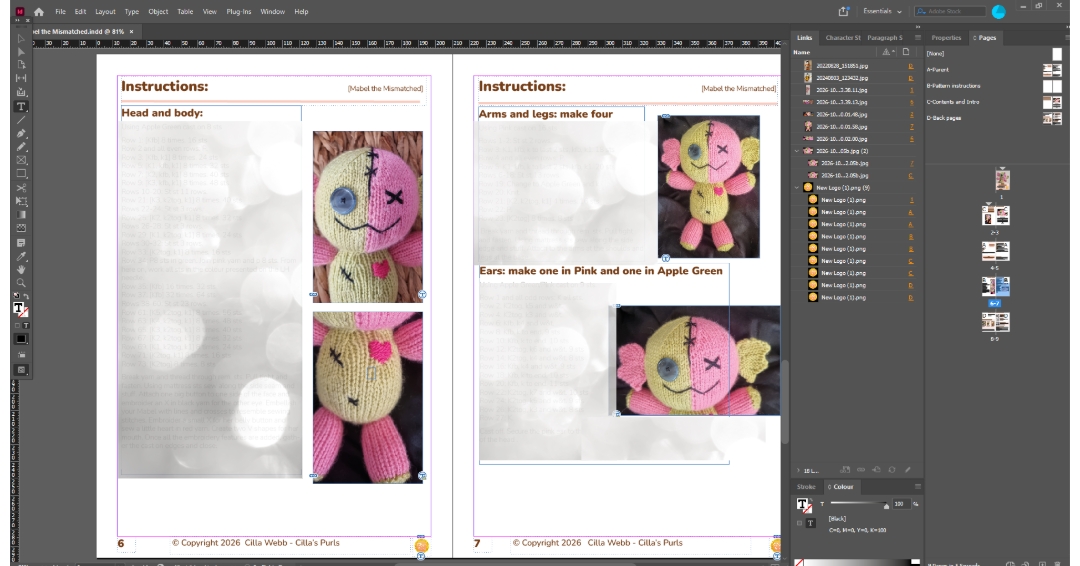Click the None swatch in colour ramp
1080x566 pixels.
pos(799,563)
